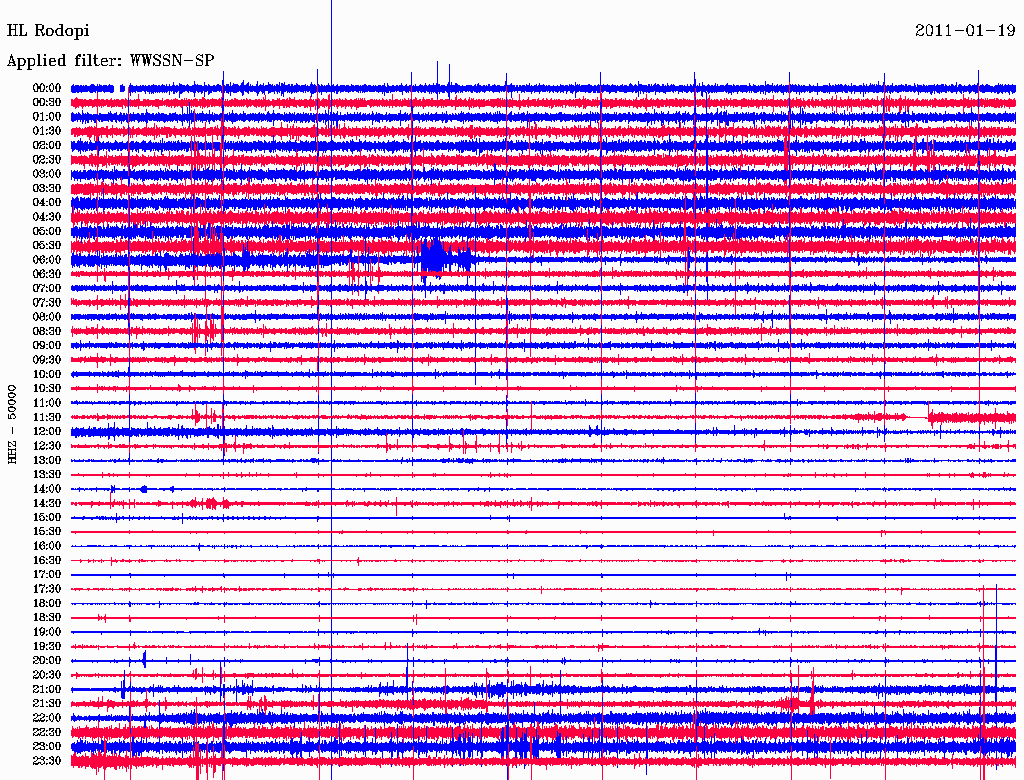Select the 20:00 time label

(47, 660)
